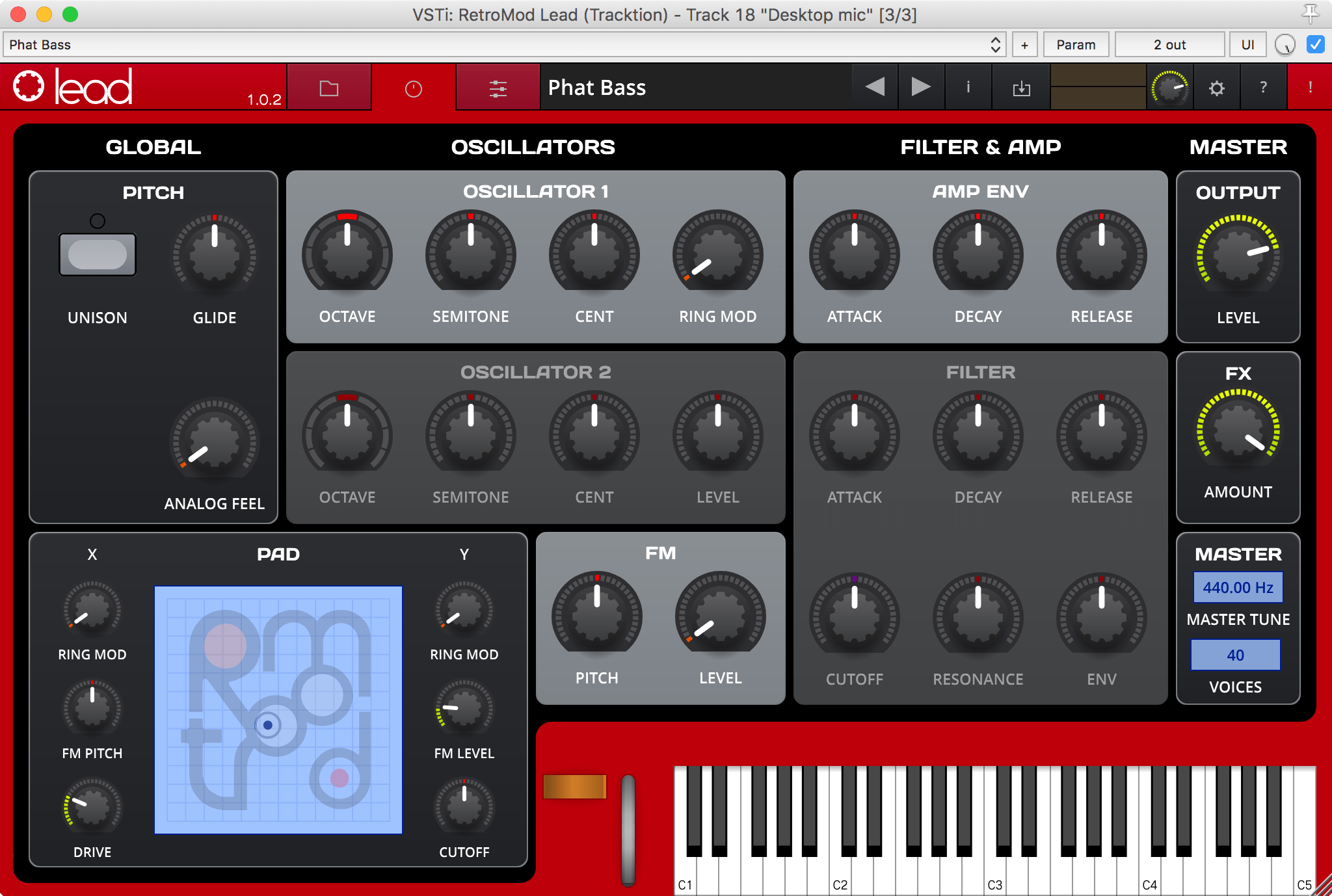Open the sliders settings tab

click(498, 88)
